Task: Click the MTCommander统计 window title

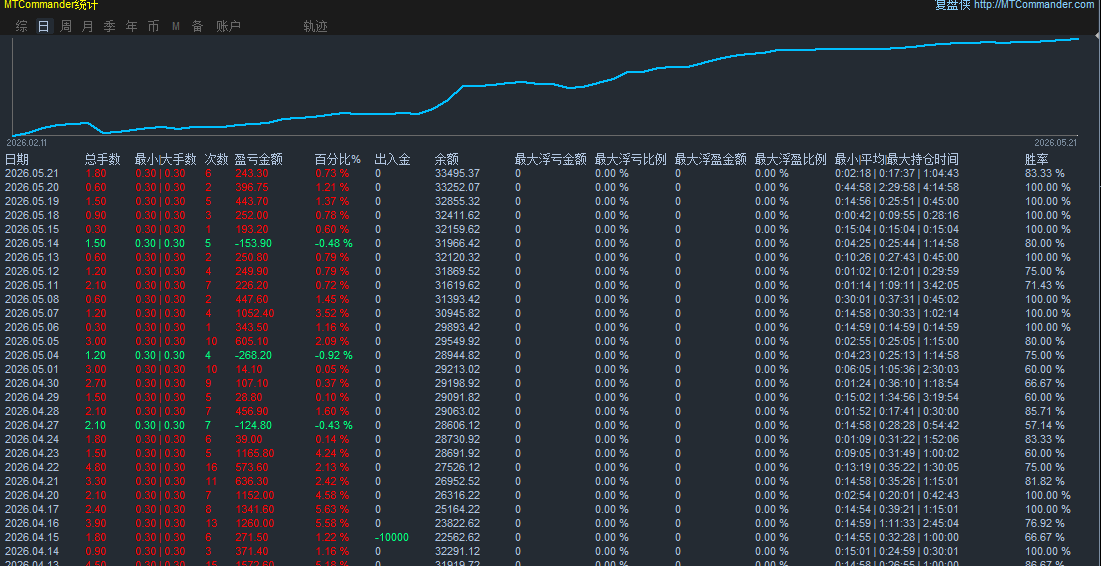Action: pos(51,6)
